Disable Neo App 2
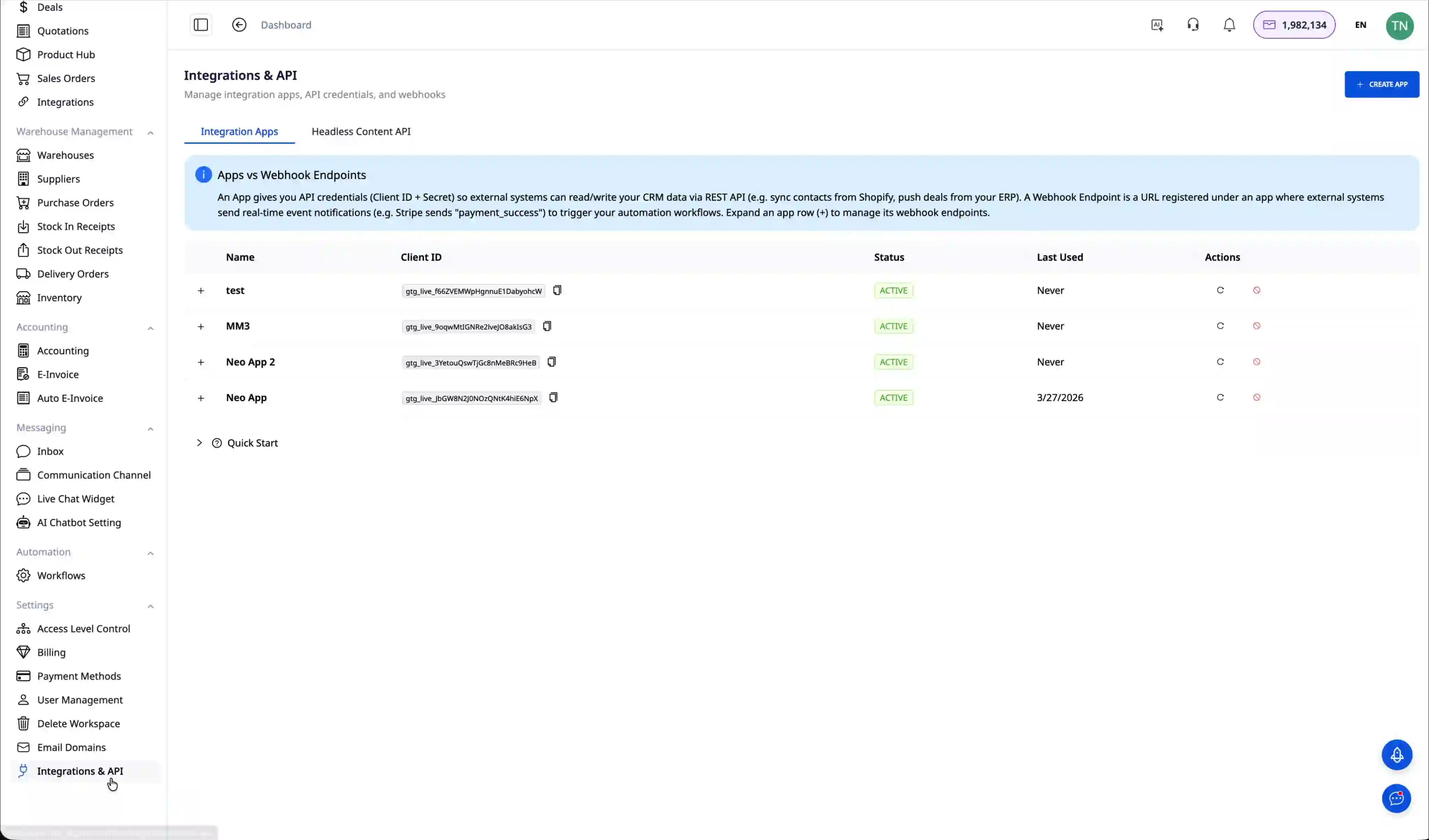The image size is (1429, 840). [x=1257, y=362]
